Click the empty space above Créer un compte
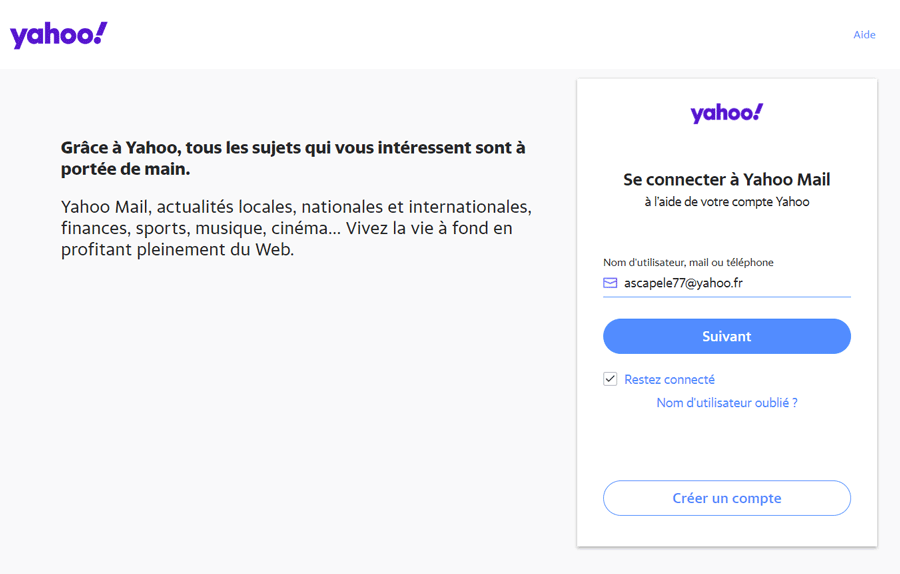Viewport: 900px width, 574px height. click(x=727, y=445)
